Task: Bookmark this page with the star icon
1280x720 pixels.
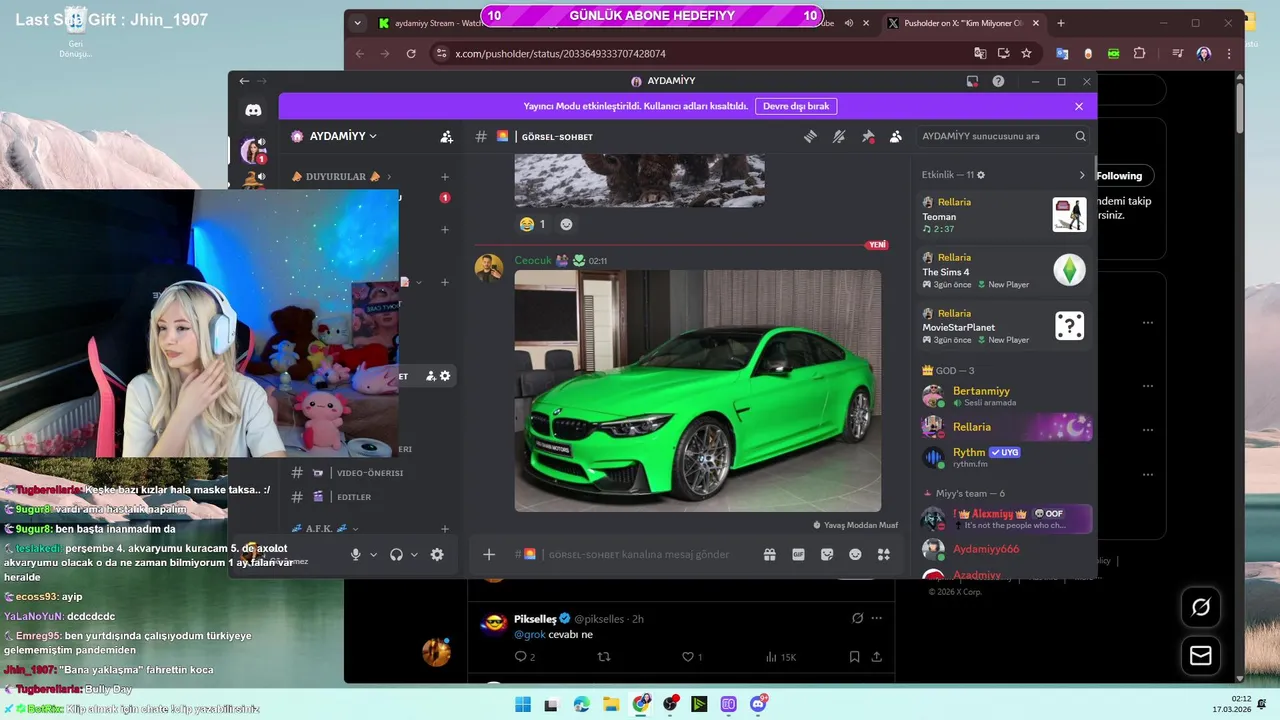Action: tap(1026, 53)
